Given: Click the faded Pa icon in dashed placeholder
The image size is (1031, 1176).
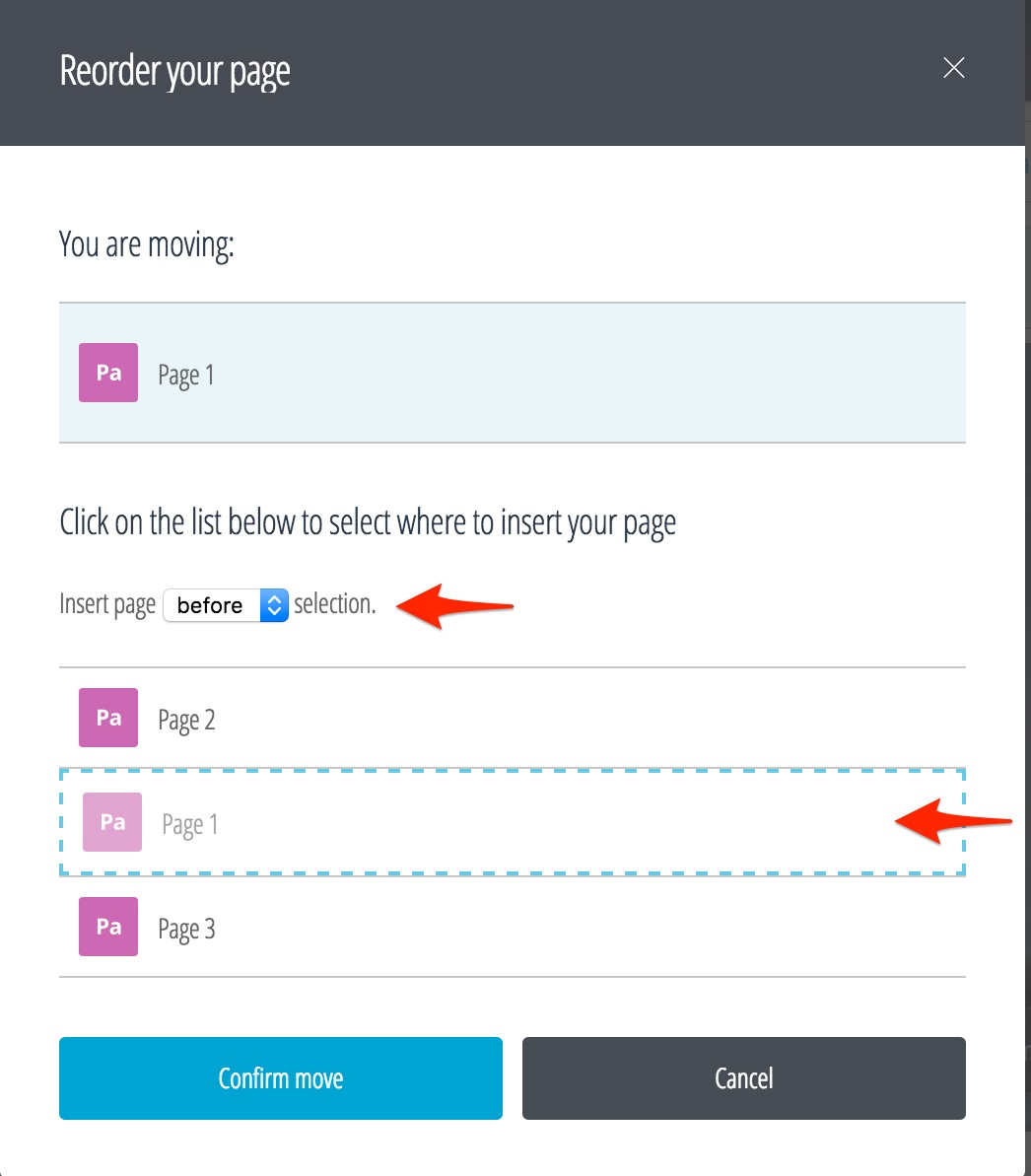Looking at the screenshot, I should [112, 822].
